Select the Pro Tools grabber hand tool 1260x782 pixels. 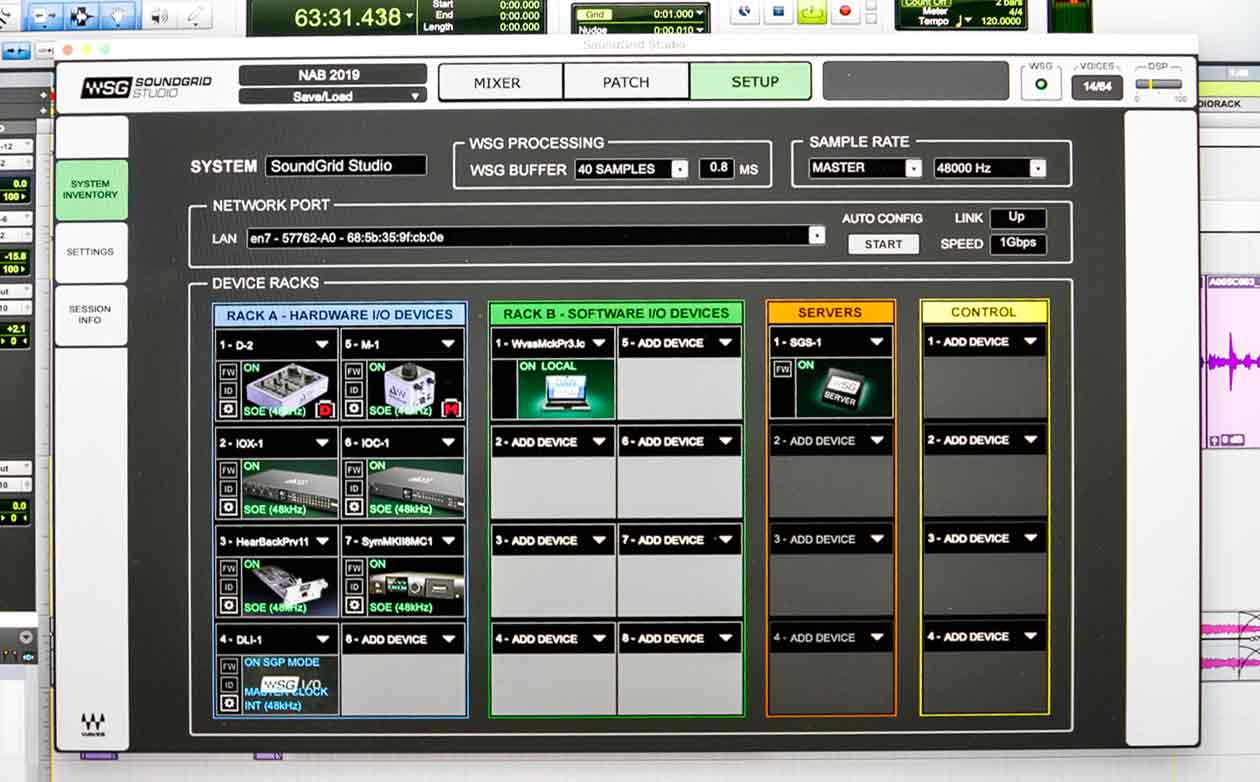click(x=119, y=15)
